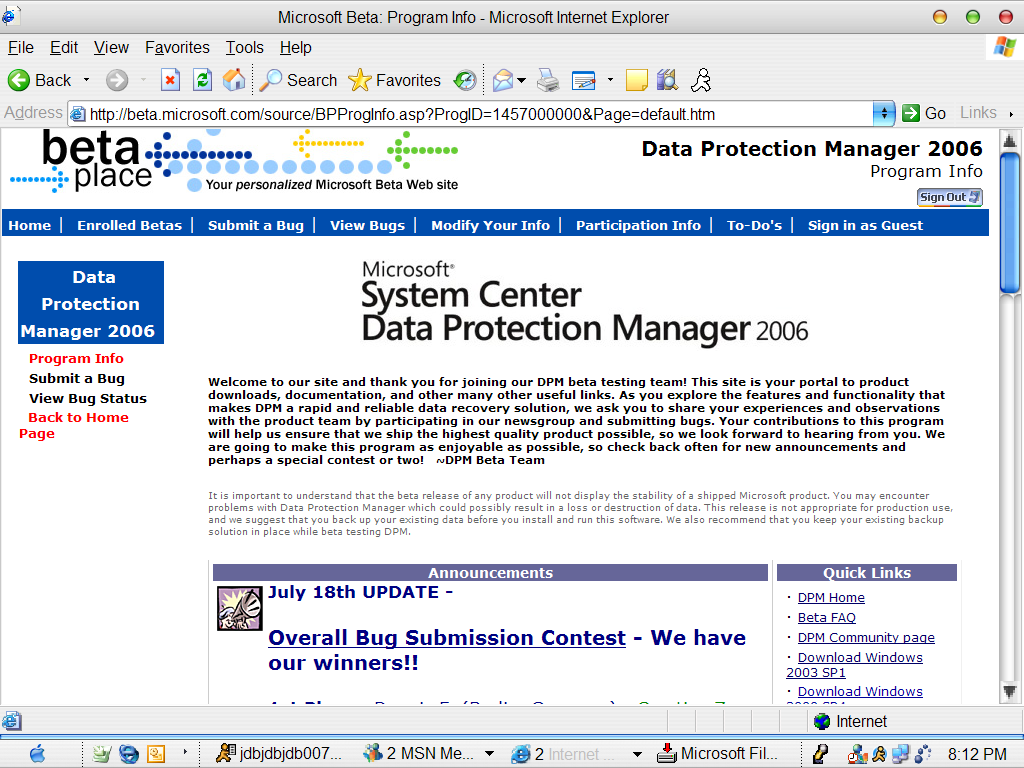Switch to the jdbjdbjdb007 taskbar window

[x=280, y=754]
